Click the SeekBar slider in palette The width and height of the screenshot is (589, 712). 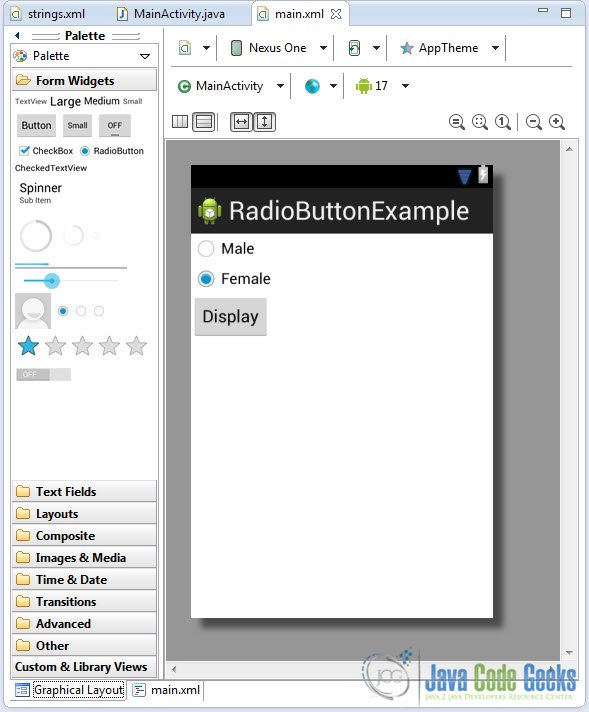pyautogui.click(x=70, y=281)
